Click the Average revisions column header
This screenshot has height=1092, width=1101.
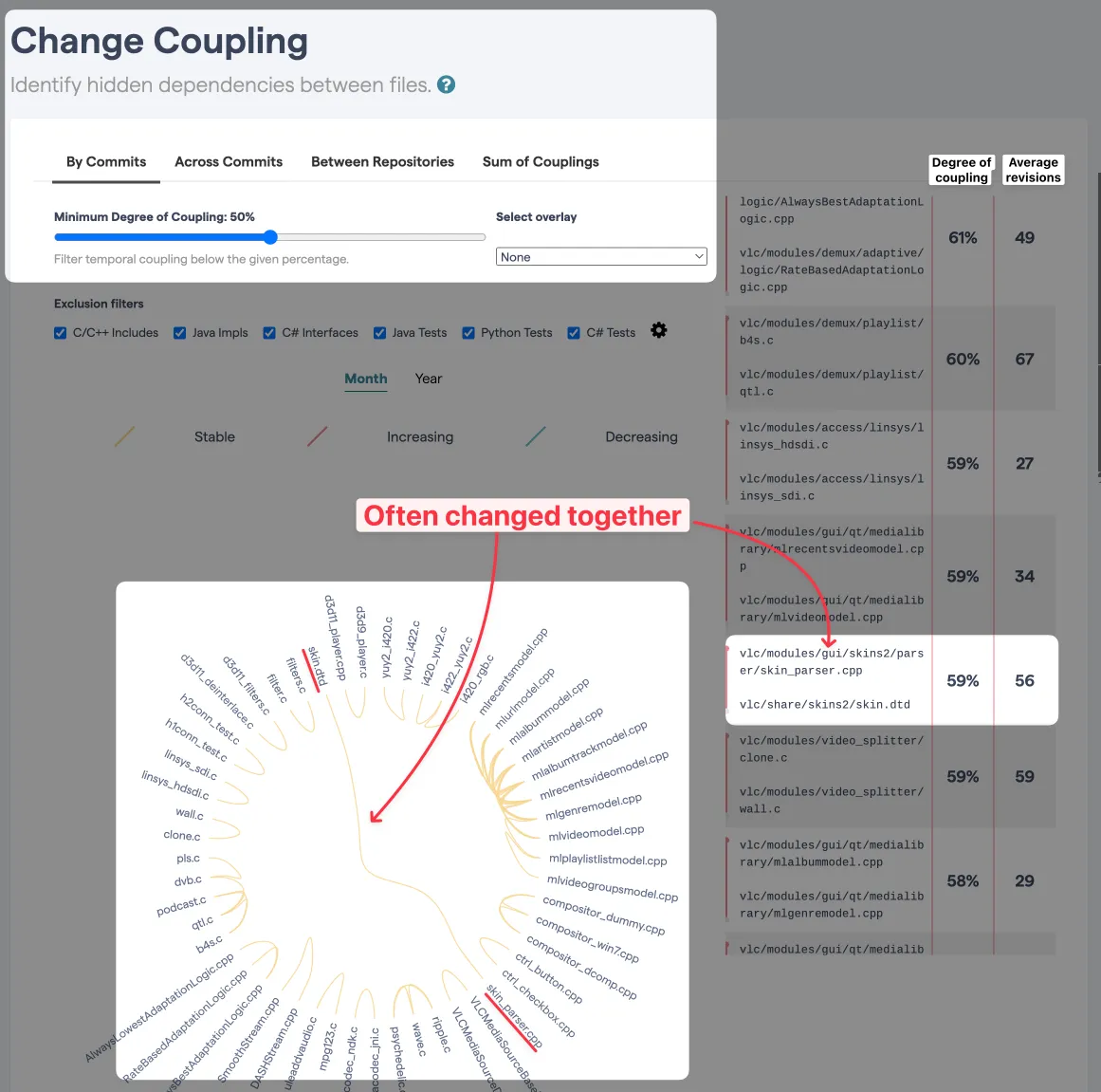(1033, 170)
